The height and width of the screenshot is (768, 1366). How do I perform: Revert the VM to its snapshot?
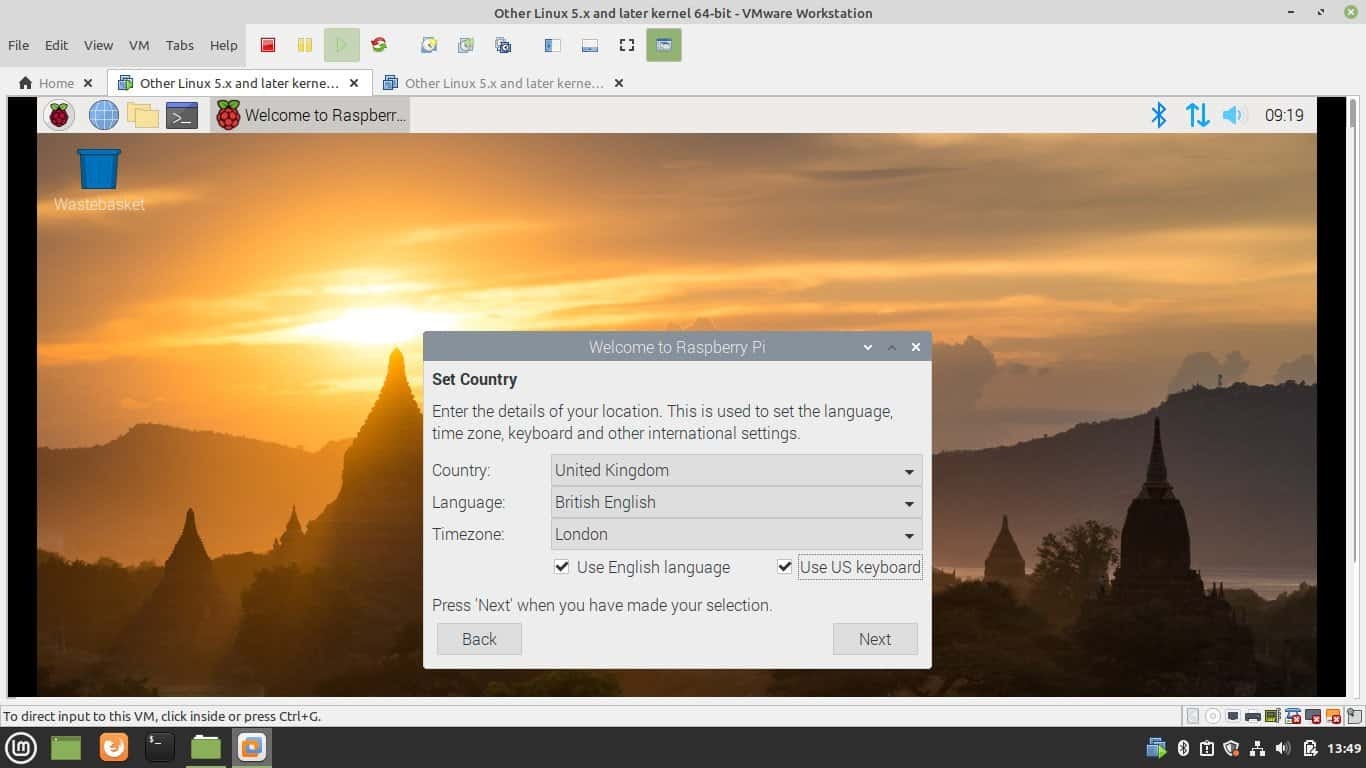tap(466, 45)
